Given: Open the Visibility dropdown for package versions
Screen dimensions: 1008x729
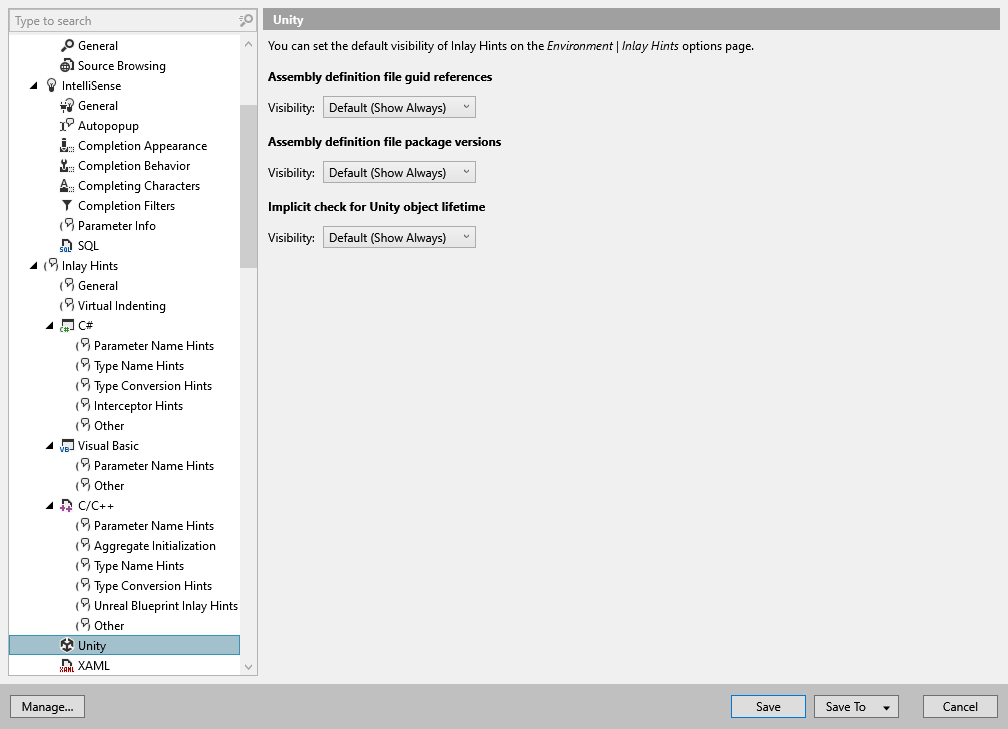Looking at the screenshot, I should click(x=399, y=172).
